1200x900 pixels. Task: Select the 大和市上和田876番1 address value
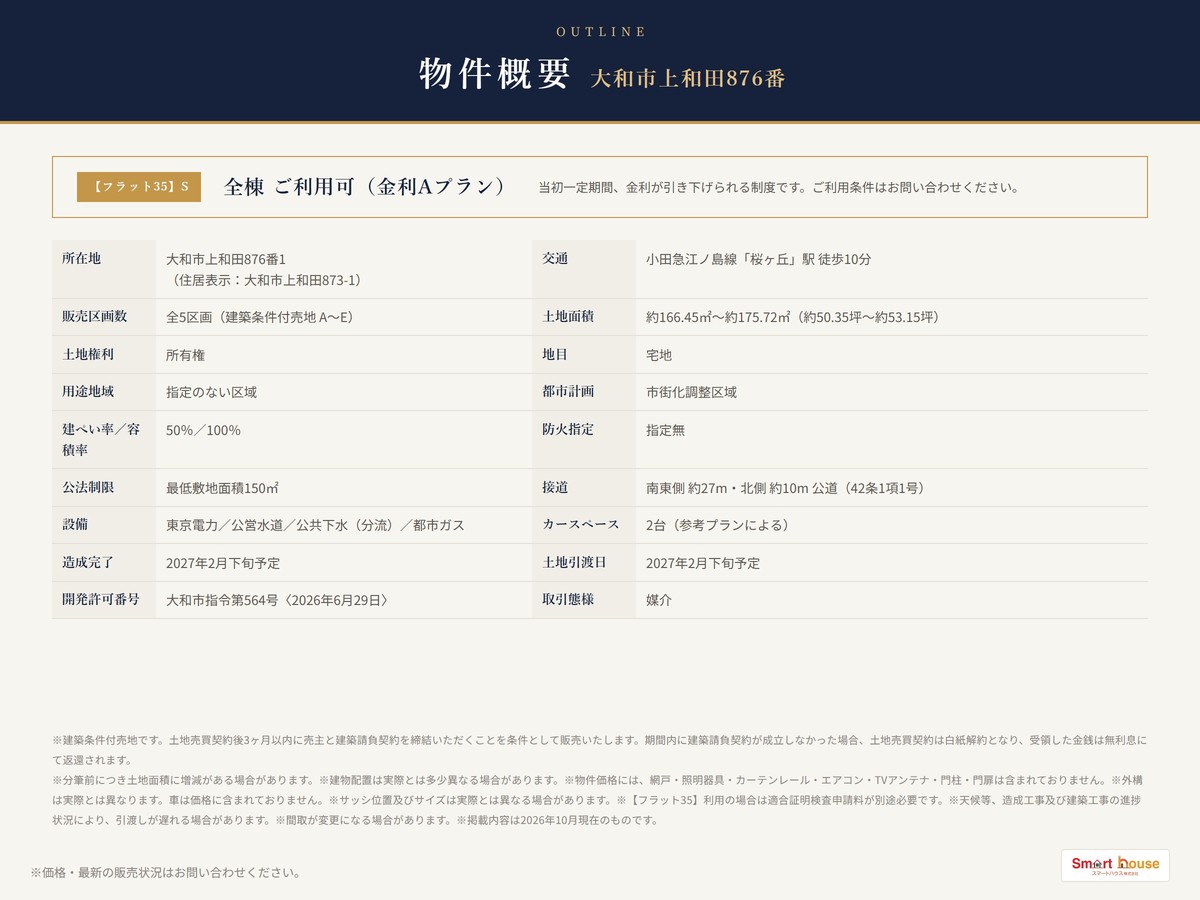click(226, 259)
